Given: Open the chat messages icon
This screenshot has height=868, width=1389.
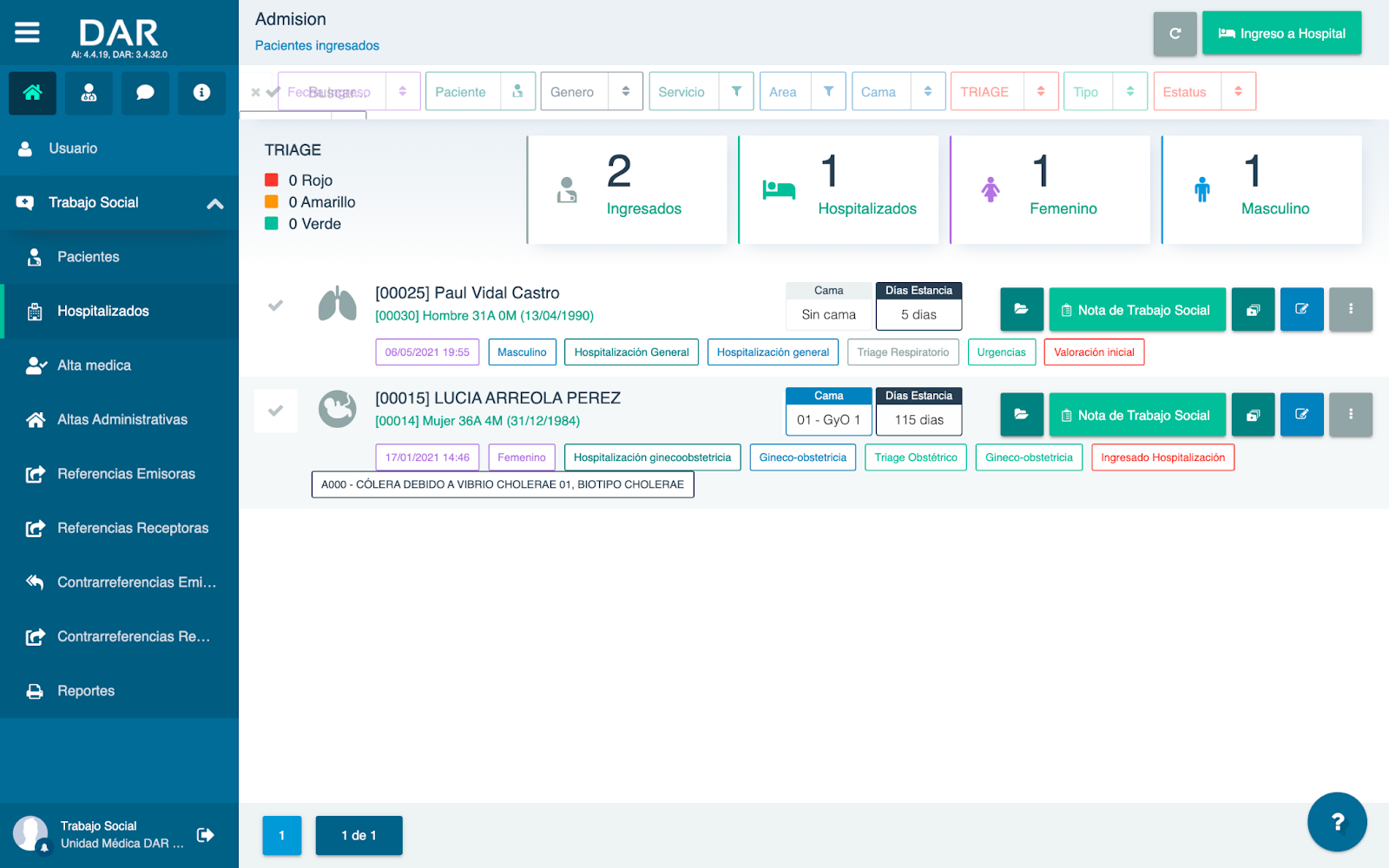Looking at the screenshot, I should (x=145, y=92).
